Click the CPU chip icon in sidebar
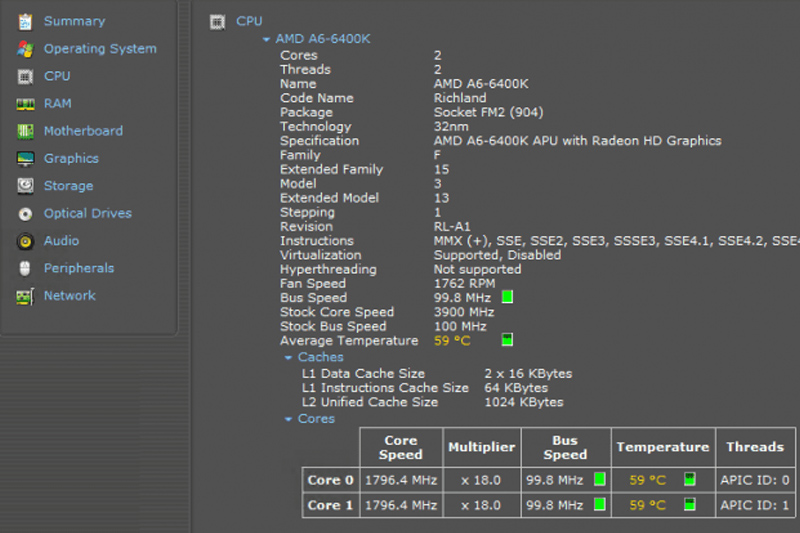800x533 pixels. tap(25, 77)
